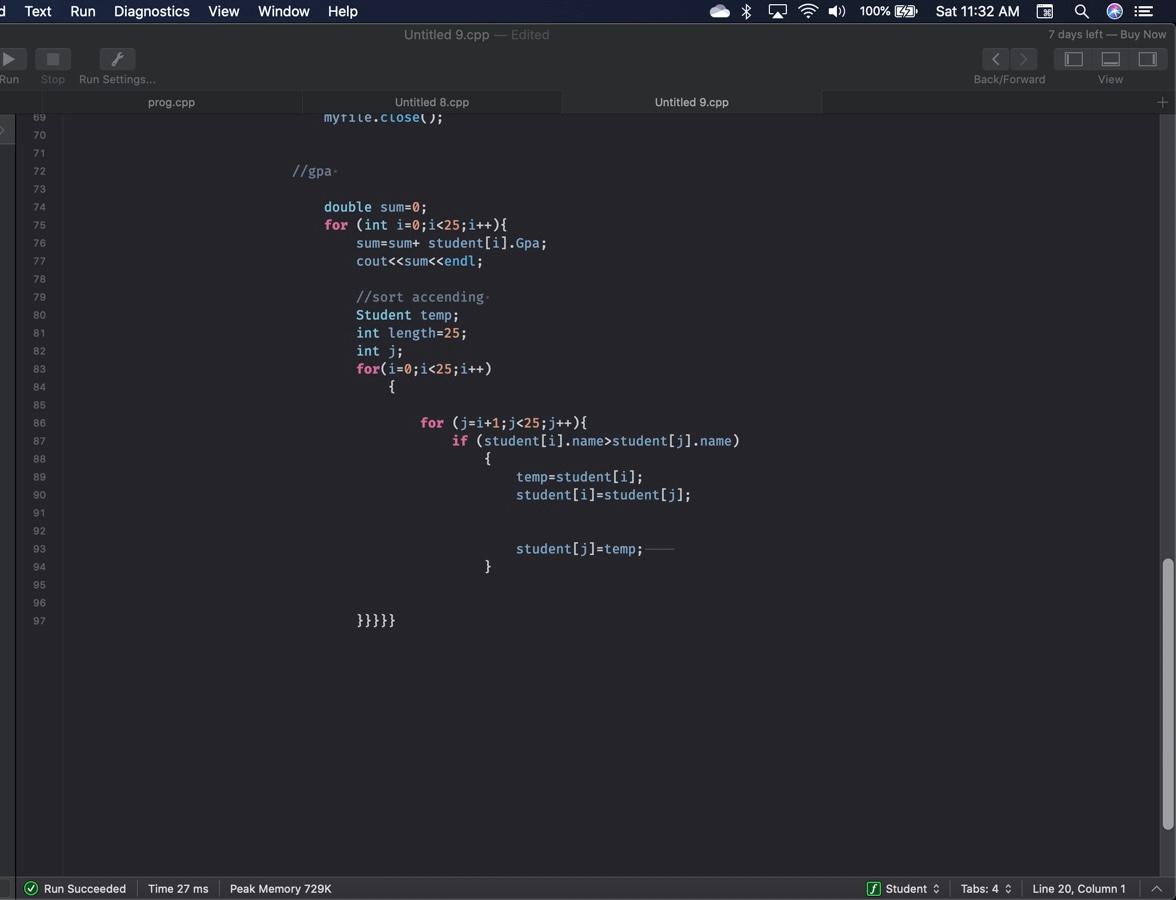
Task: Expand the sidebar using the edge disclosure arrow
Action: pos(4,128)
